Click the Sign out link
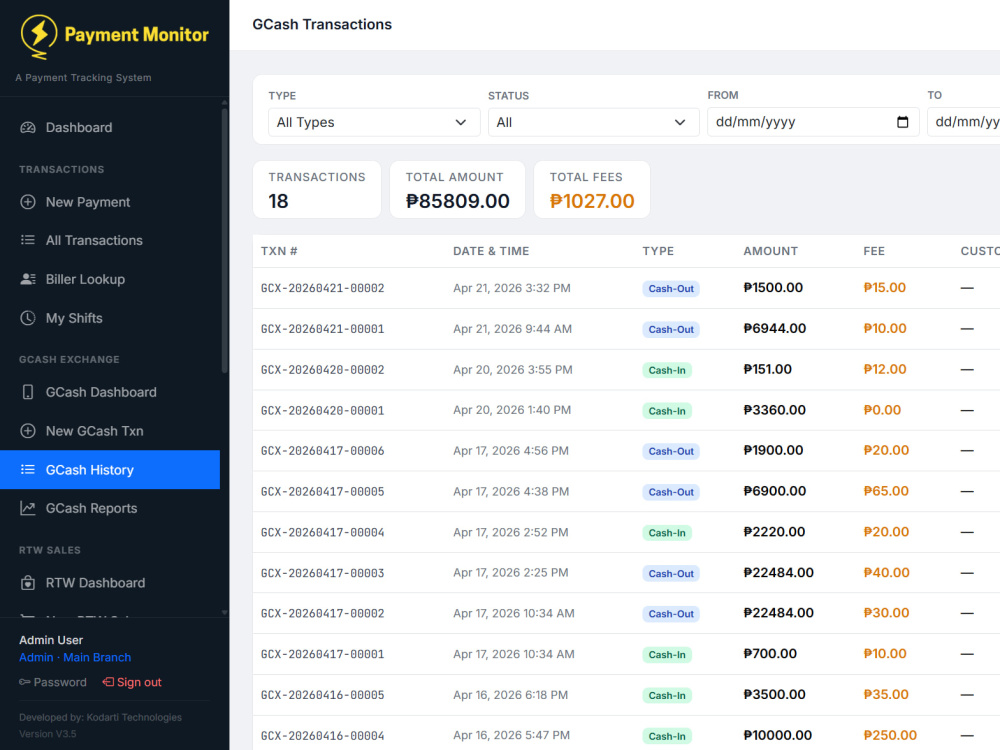1000x750 pixels. pos(132,682)
